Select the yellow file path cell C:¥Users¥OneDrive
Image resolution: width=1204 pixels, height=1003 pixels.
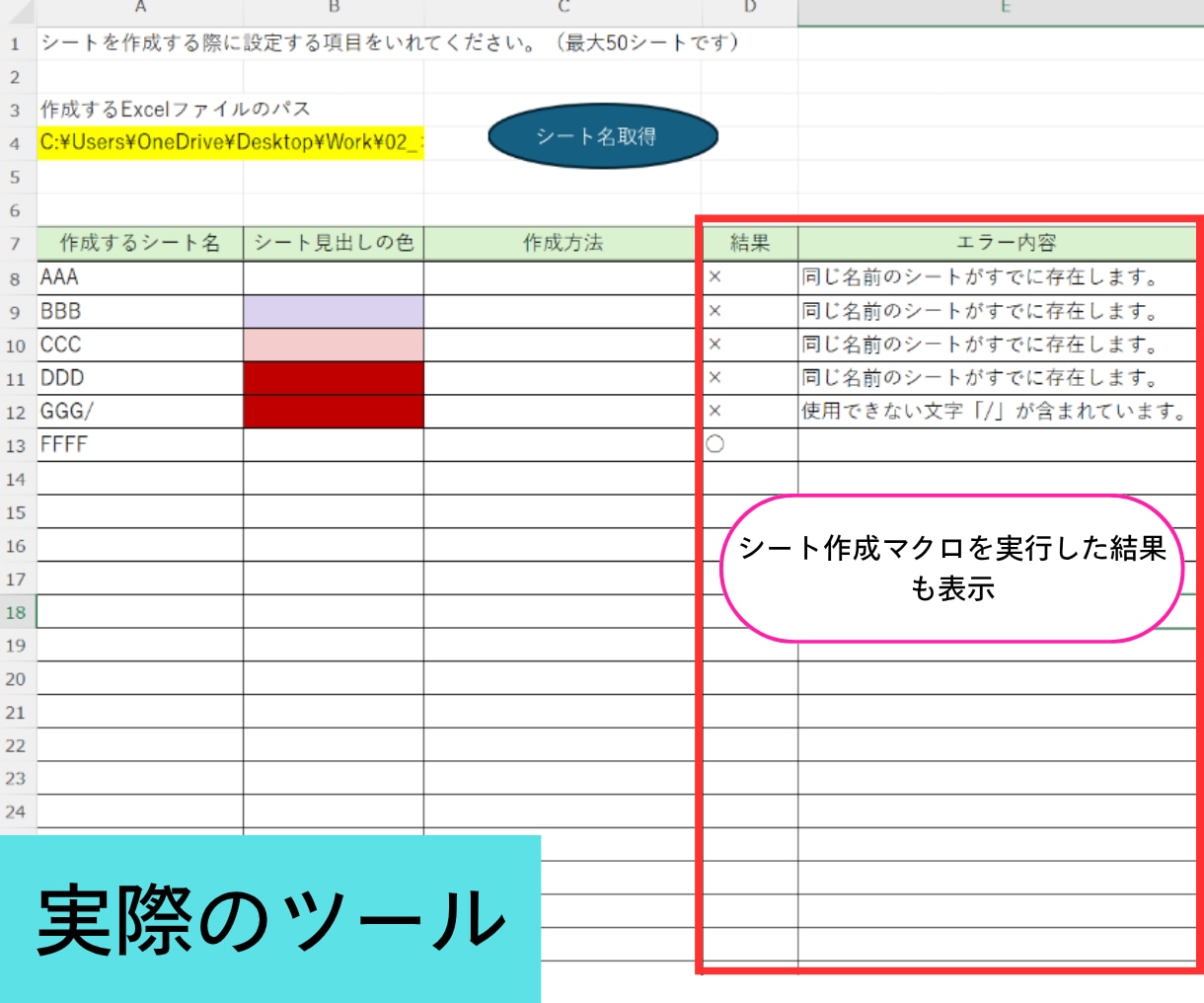(231, 142)
